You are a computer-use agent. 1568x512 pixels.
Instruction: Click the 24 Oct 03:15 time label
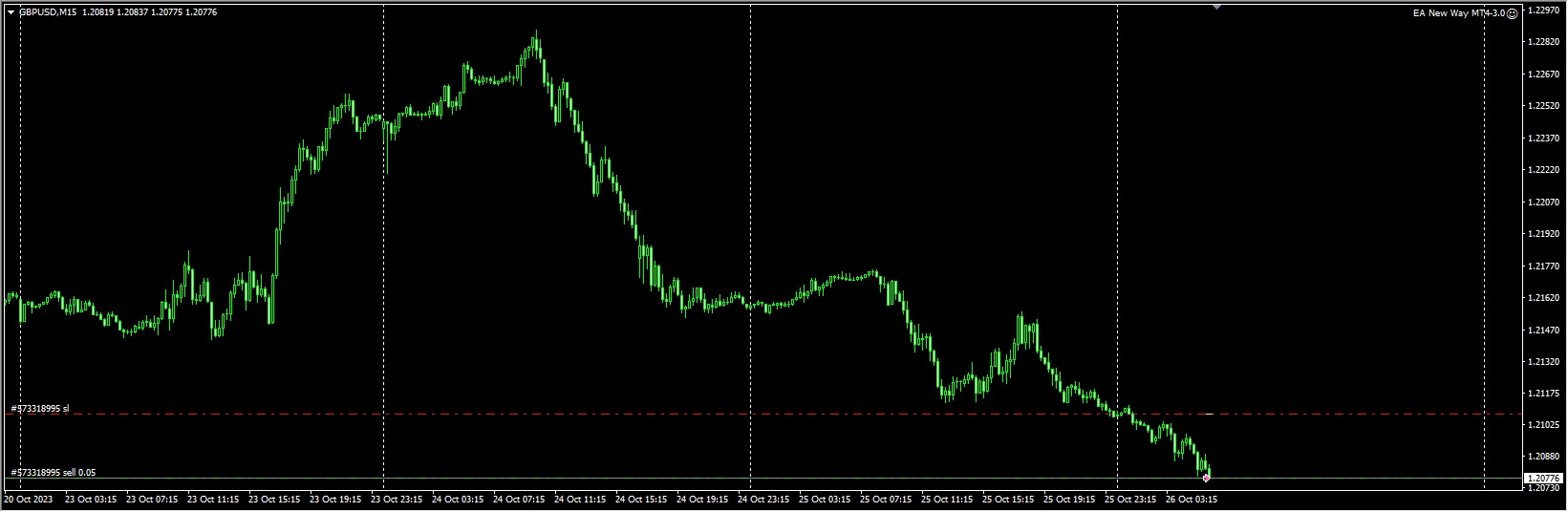click(458, 499)
